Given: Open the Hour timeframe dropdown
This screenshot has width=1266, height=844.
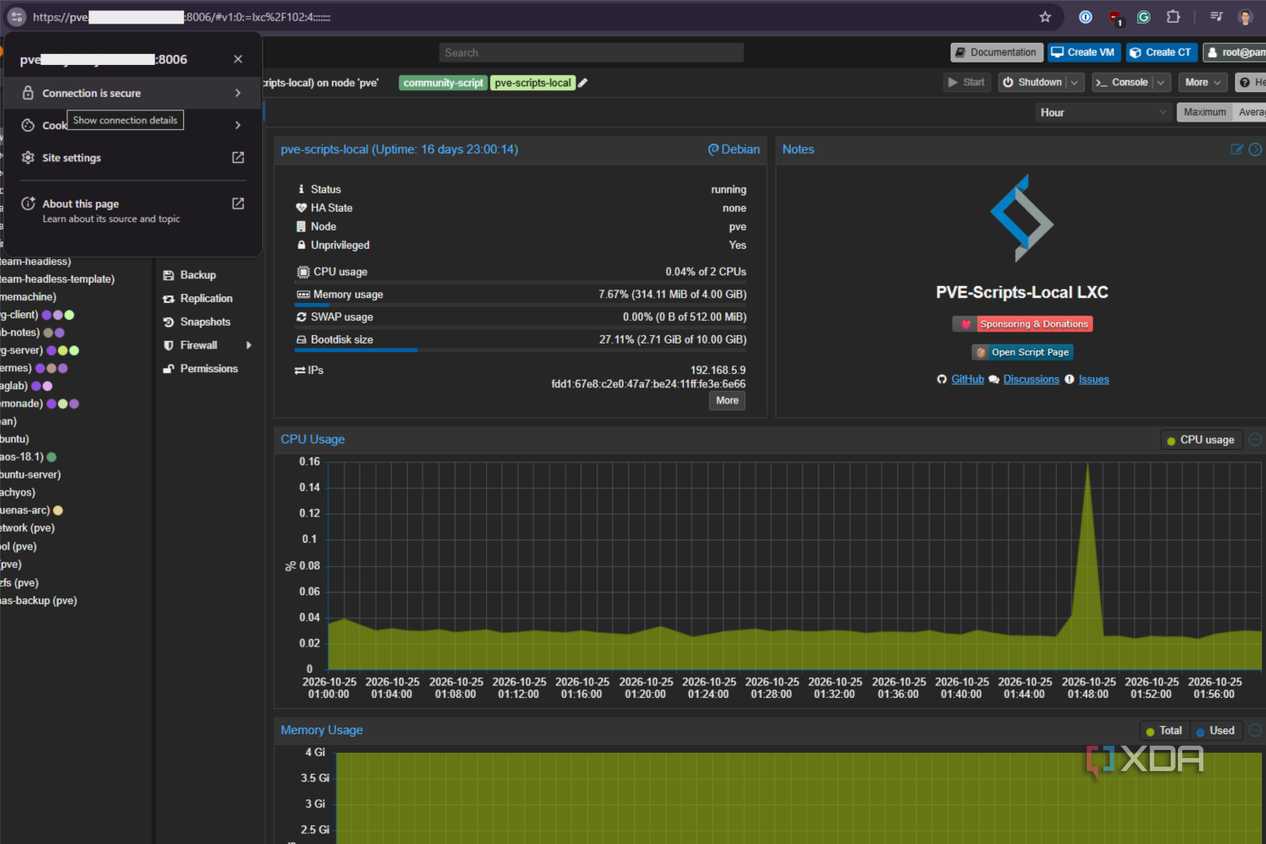Looking at the screenshot, I should click(1103, 112).
